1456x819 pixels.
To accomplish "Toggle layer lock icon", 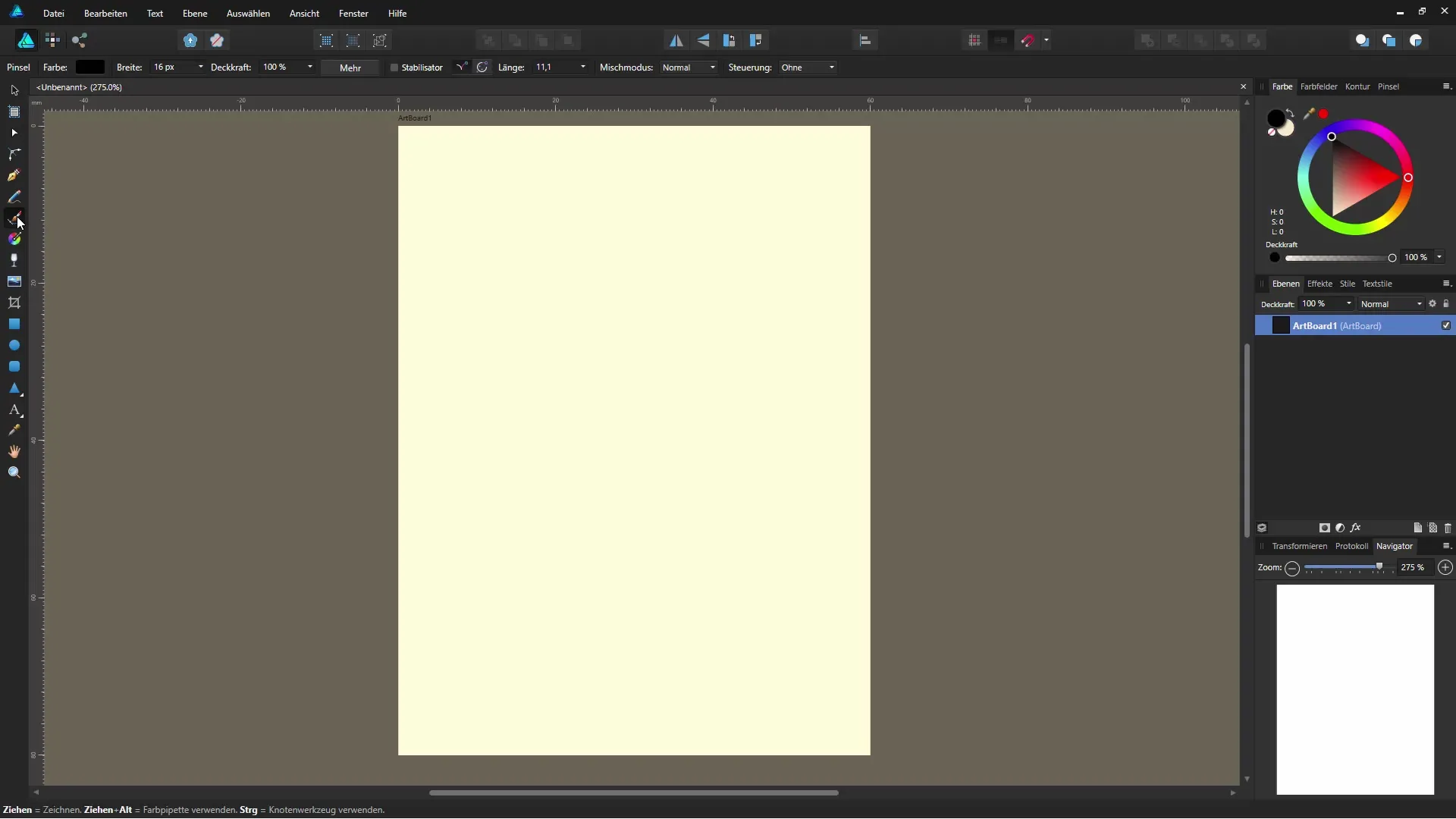I will tap(1446, 304).
